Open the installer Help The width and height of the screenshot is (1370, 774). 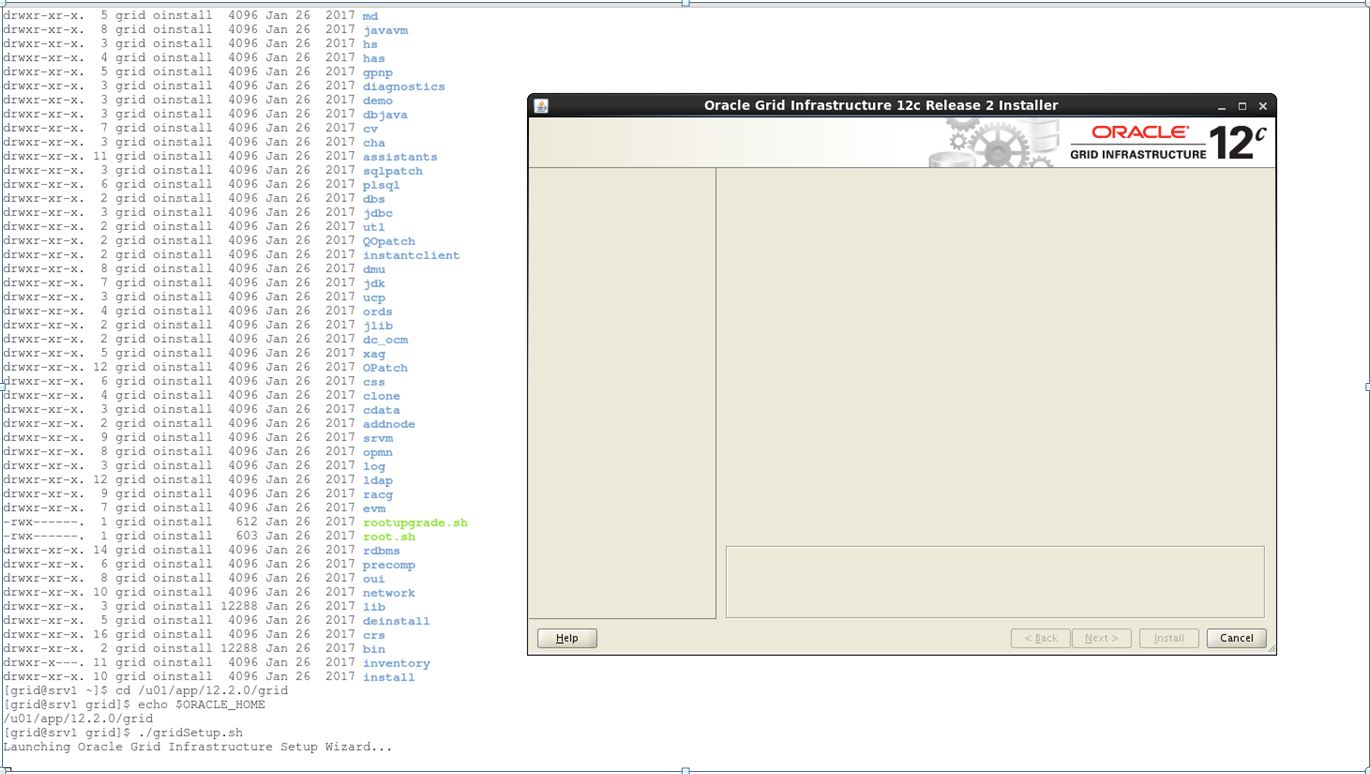(567, 638)
